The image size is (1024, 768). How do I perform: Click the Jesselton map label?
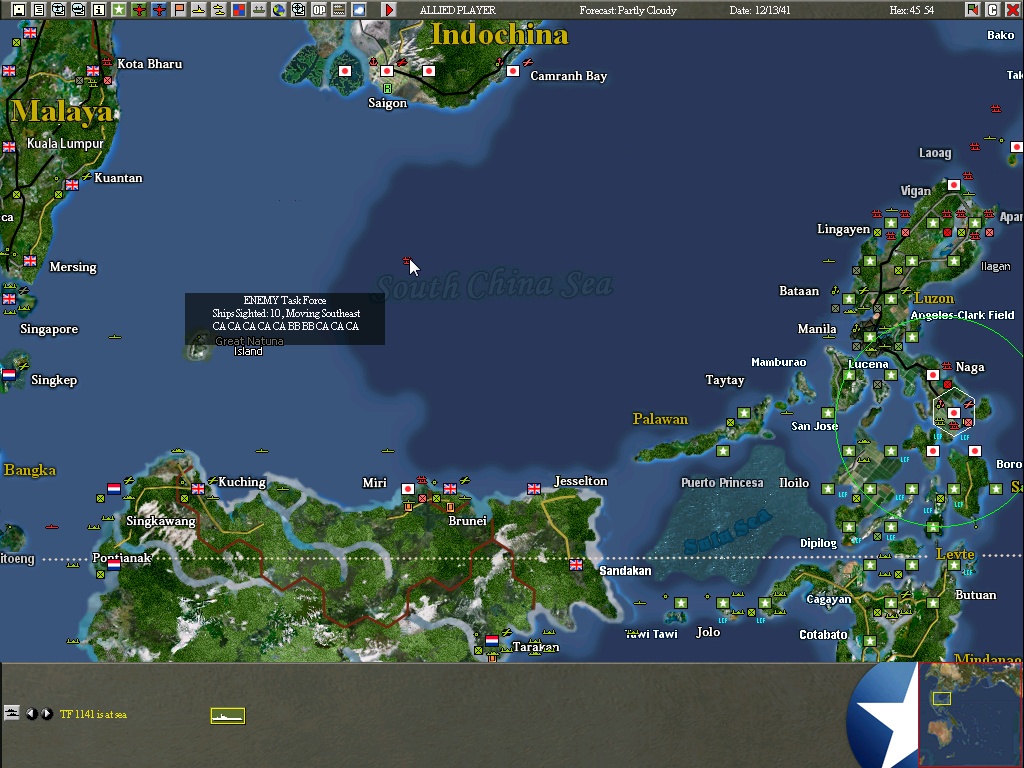pos(581,481)
